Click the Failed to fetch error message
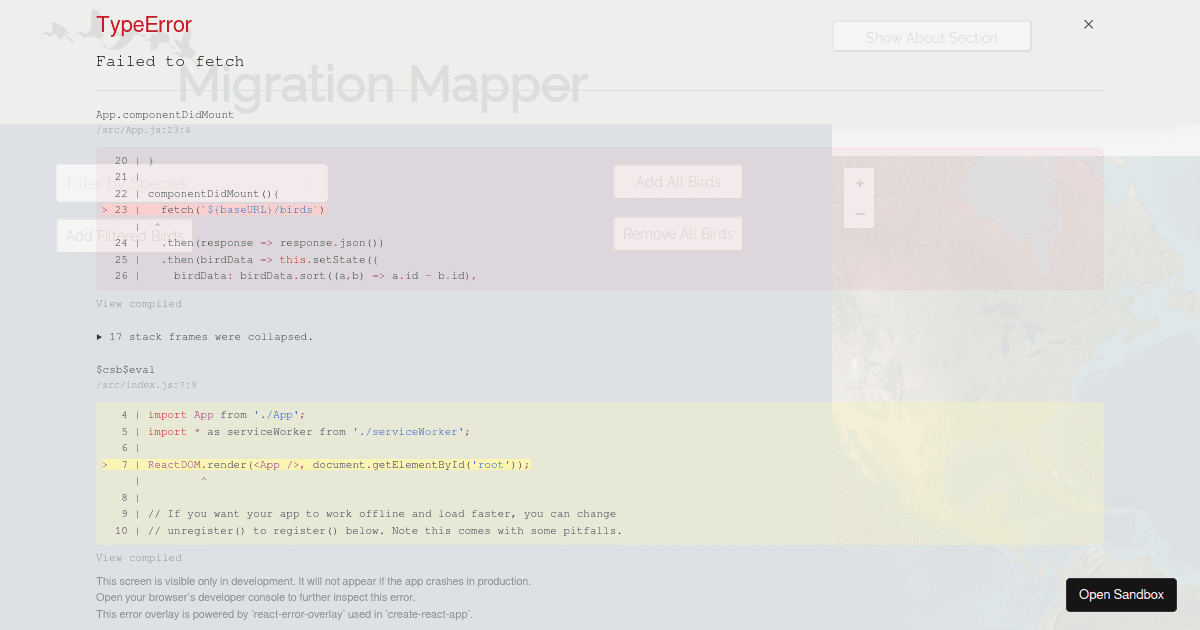 point(170,61)
